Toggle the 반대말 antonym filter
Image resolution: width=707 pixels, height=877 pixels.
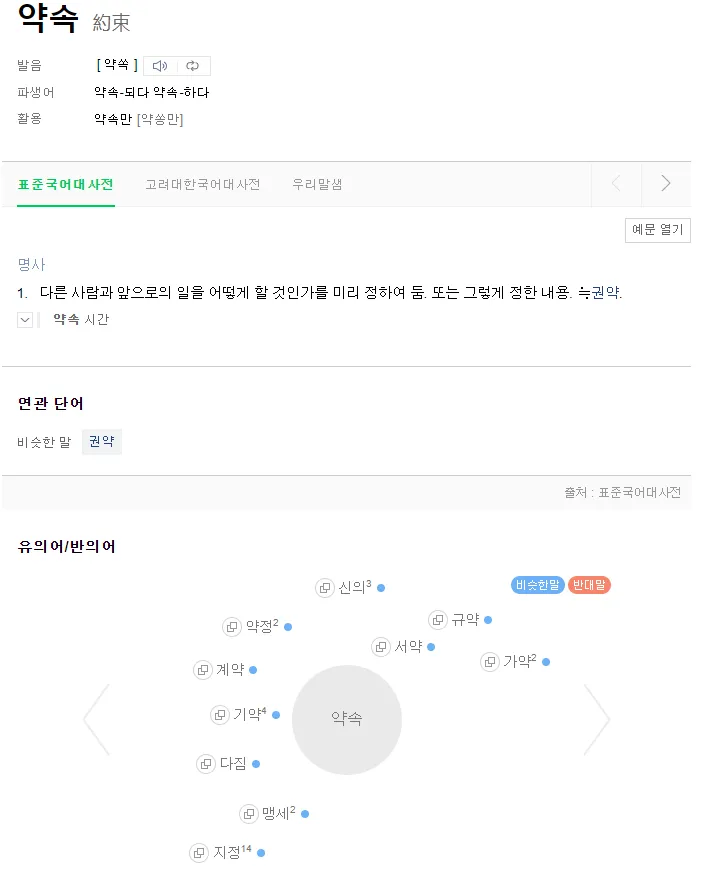[x=589, y=585]
